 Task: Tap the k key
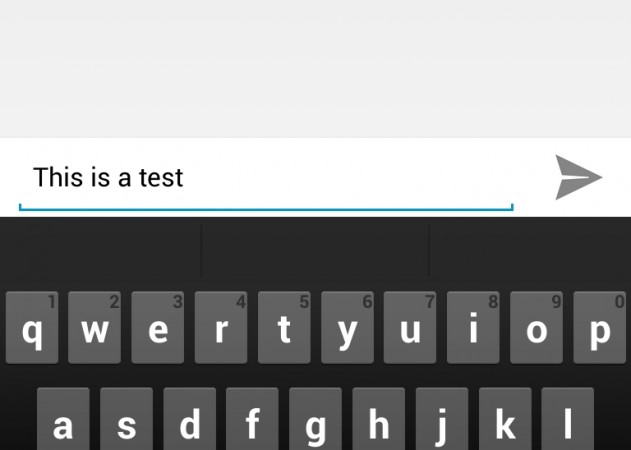(x=505, y=419)
